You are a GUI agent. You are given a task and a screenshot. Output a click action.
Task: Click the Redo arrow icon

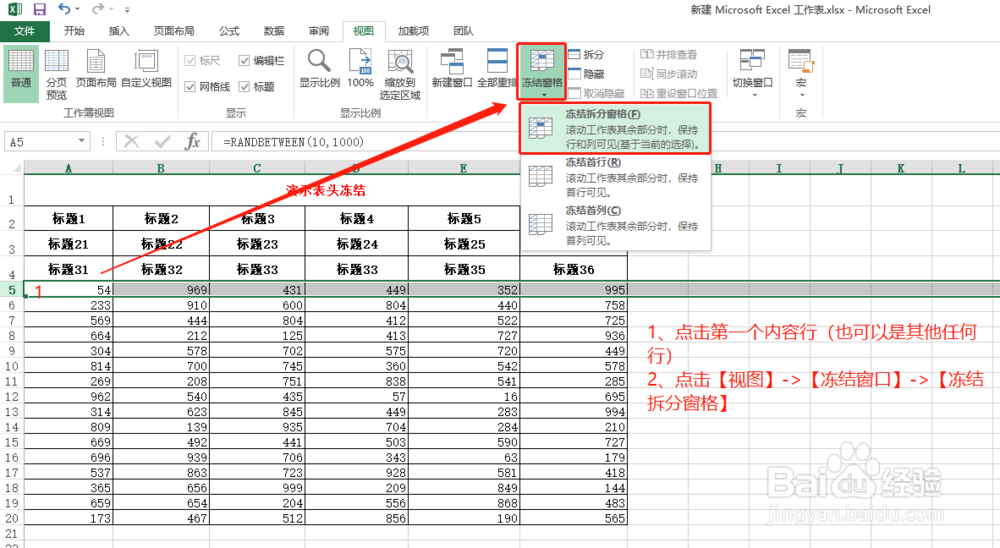(x=98, y=9)
